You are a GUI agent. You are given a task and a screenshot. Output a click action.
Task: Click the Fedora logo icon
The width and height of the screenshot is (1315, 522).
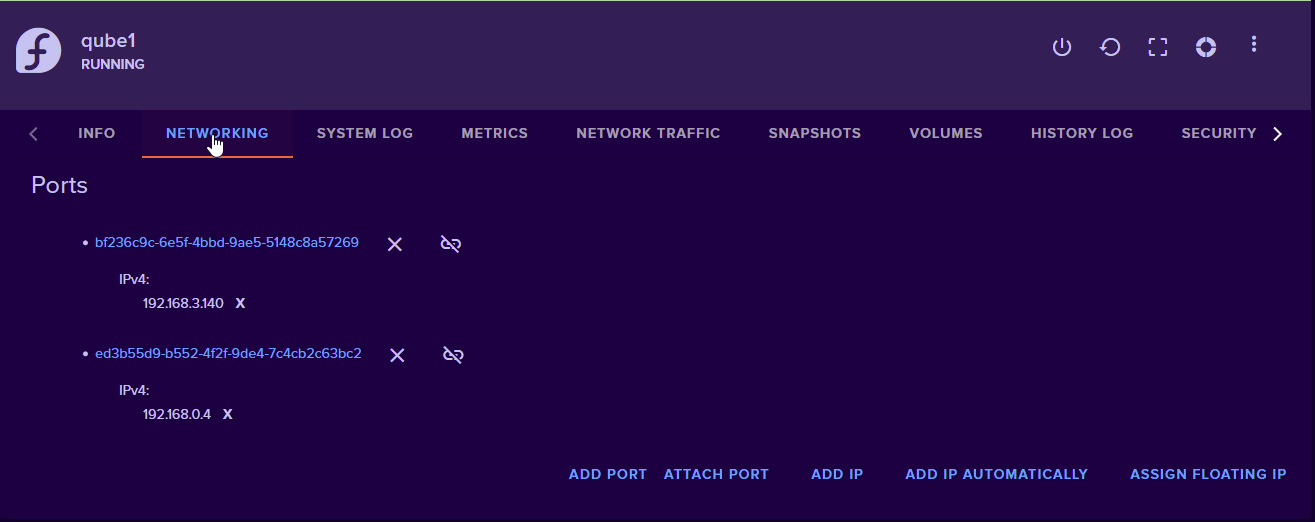pyautogui.click(x=38, y=51)
